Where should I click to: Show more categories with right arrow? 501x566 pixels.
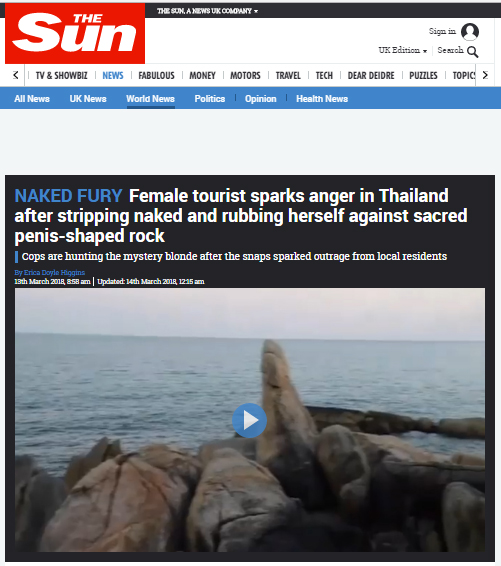click(485, 75)
